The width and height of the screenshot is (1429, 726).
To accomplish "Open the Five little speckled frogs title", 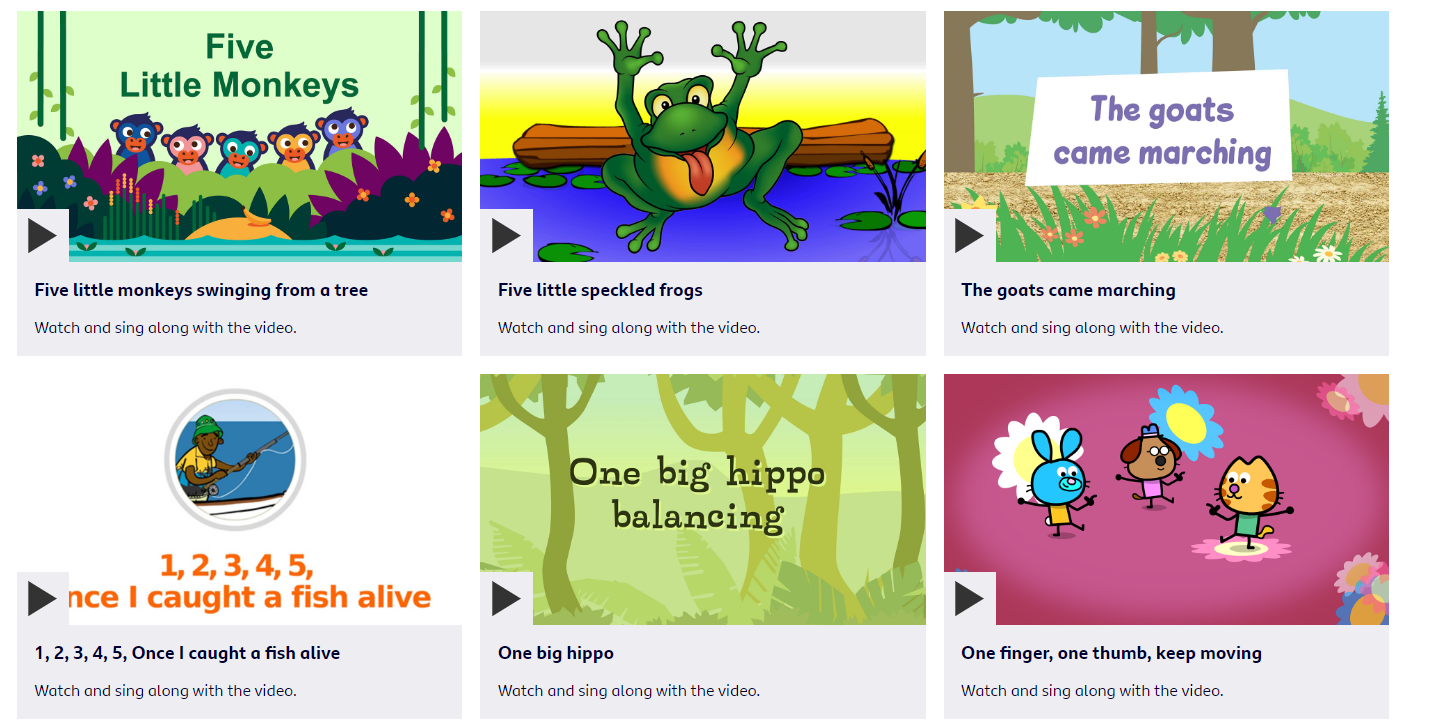I will tap(600, 290).
